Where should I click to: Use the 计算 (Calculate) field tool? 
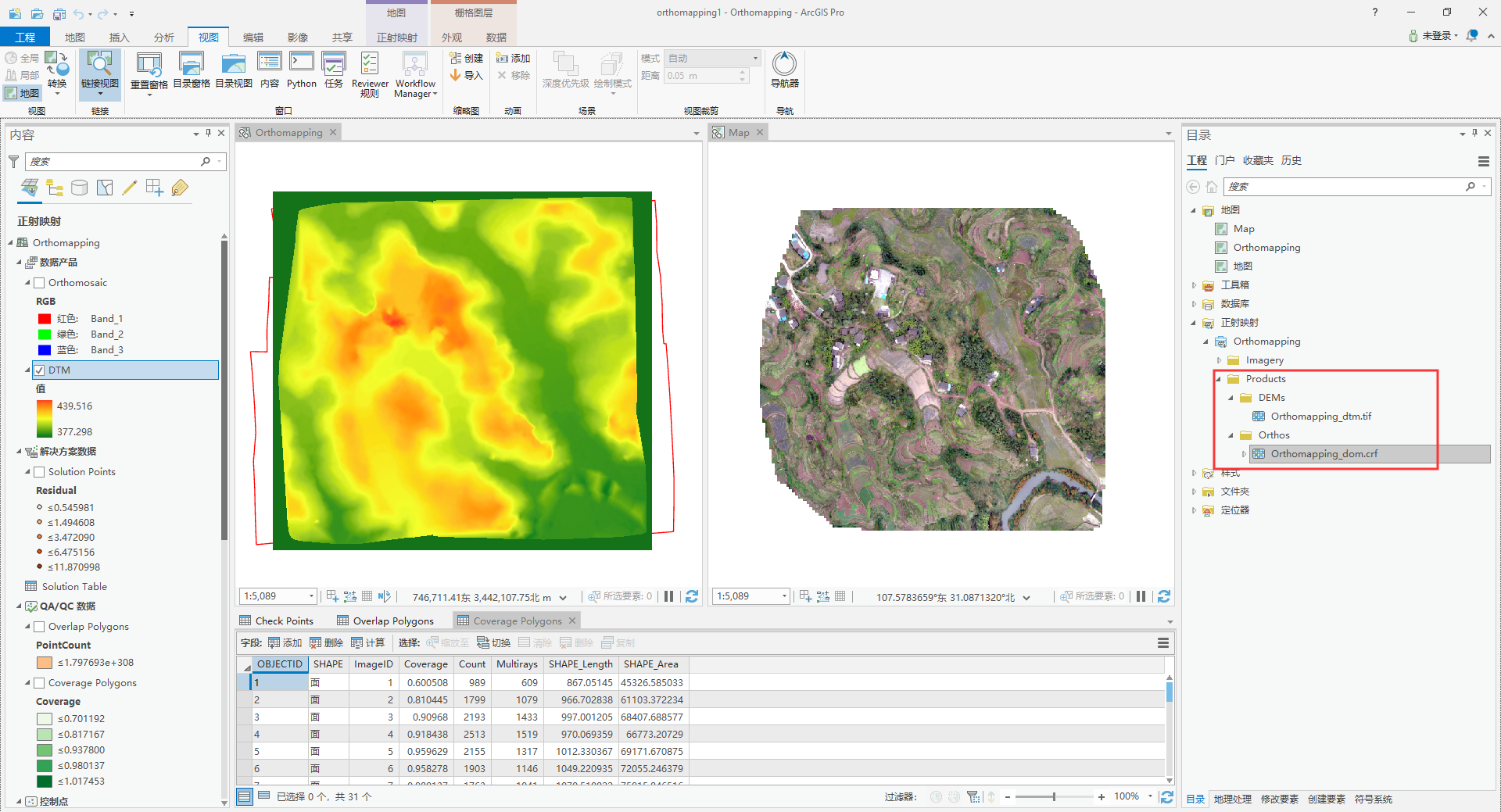coord(367,642)
